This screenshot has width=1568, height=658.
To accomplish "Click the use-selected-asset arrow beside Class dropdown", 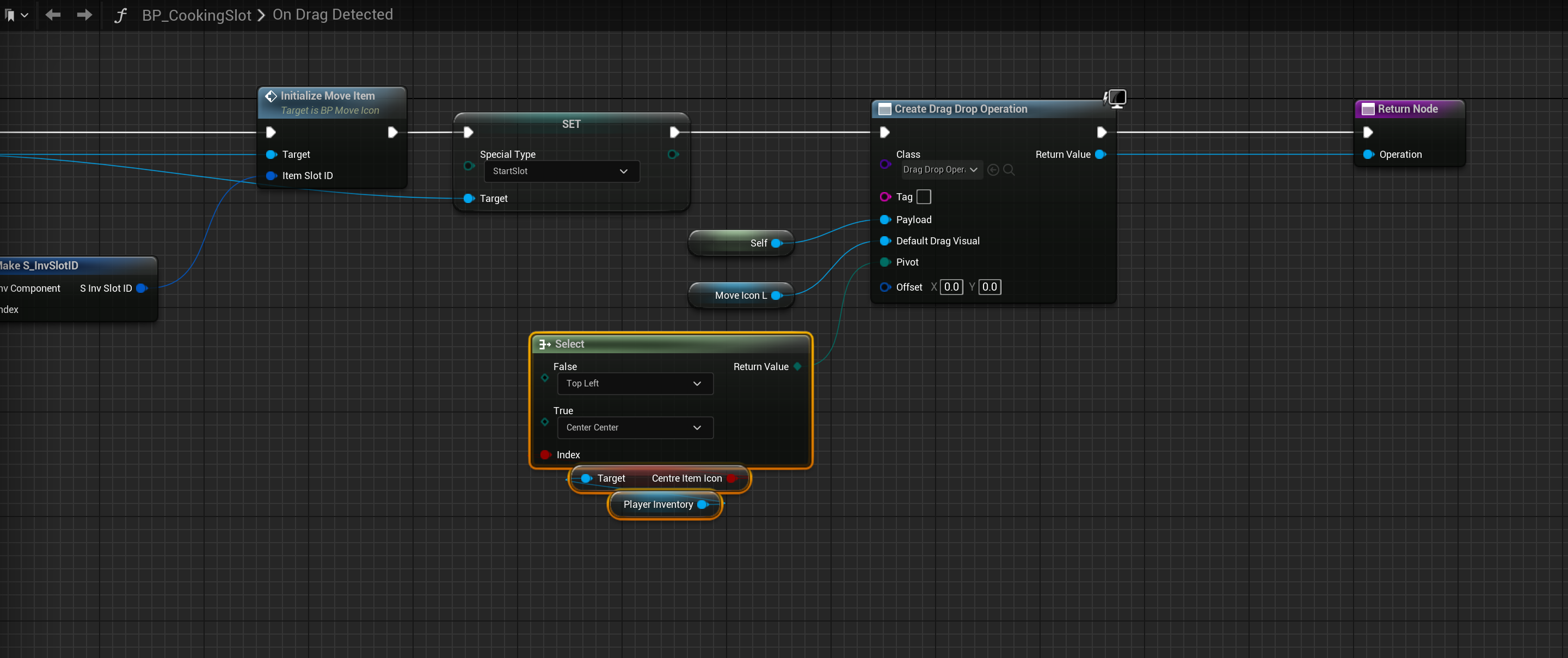I will [993, 170].
